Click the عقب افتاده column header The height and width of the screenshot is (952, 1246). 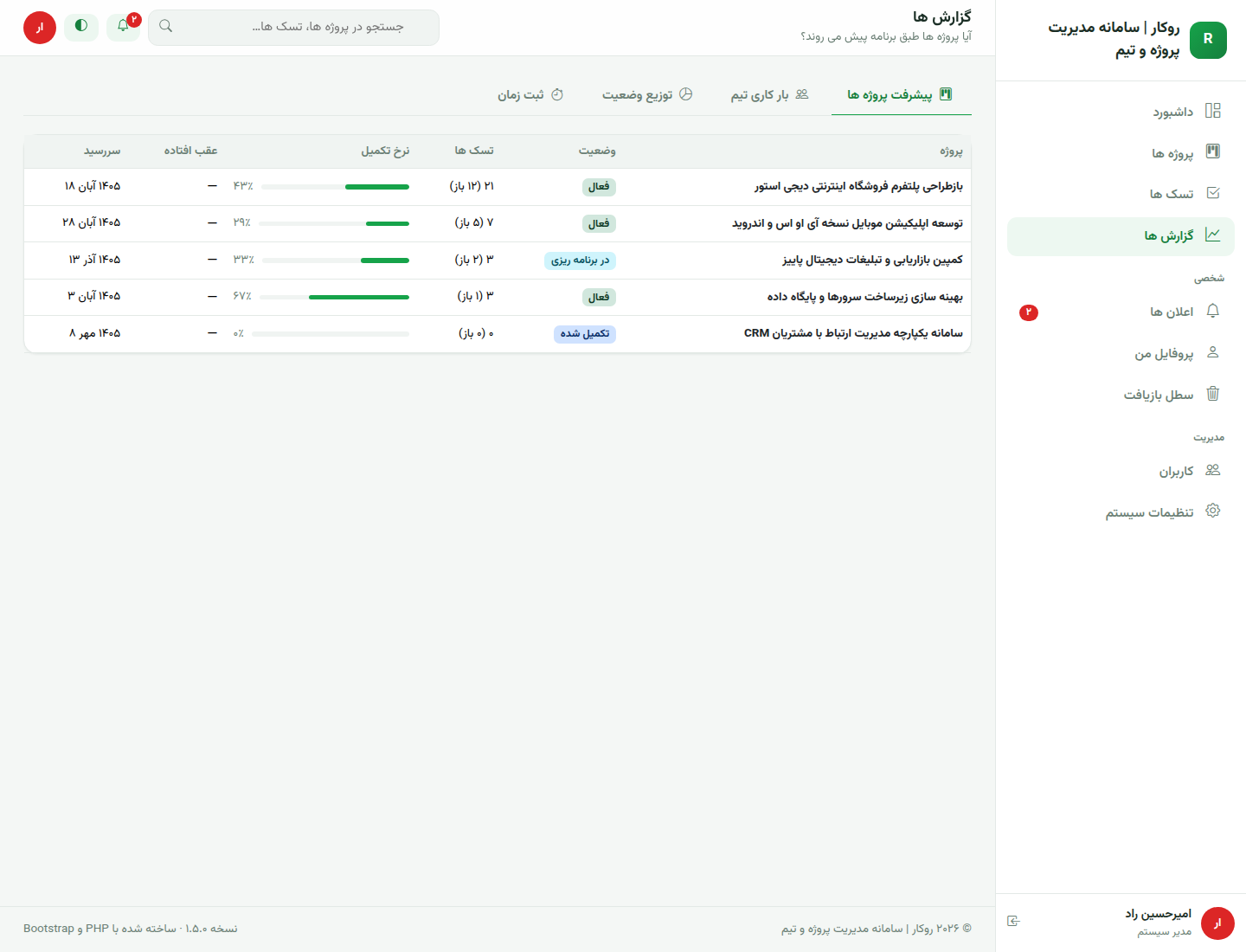[x=191, y=151]
